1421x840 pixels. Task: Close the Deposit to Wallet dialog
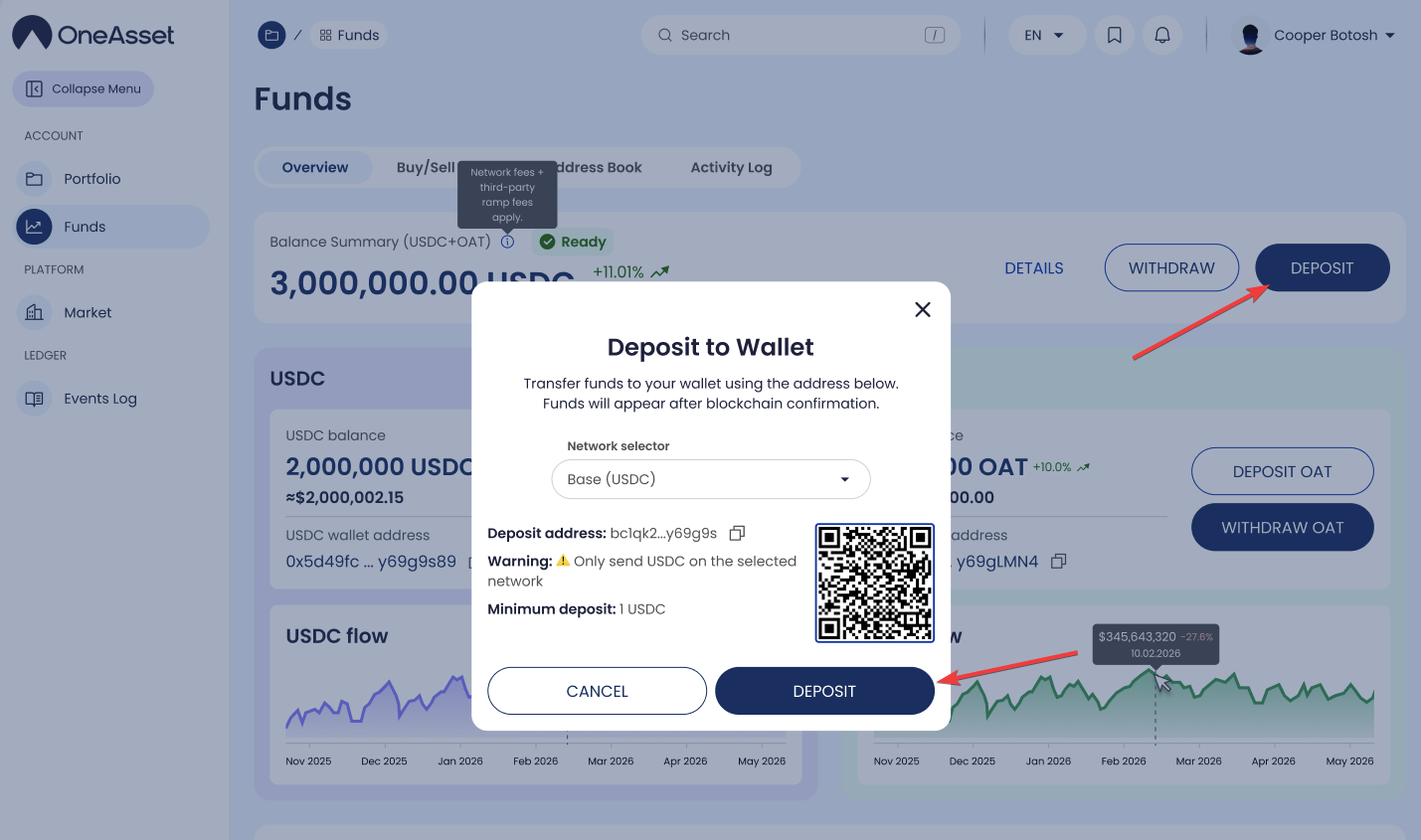[923, 309]
